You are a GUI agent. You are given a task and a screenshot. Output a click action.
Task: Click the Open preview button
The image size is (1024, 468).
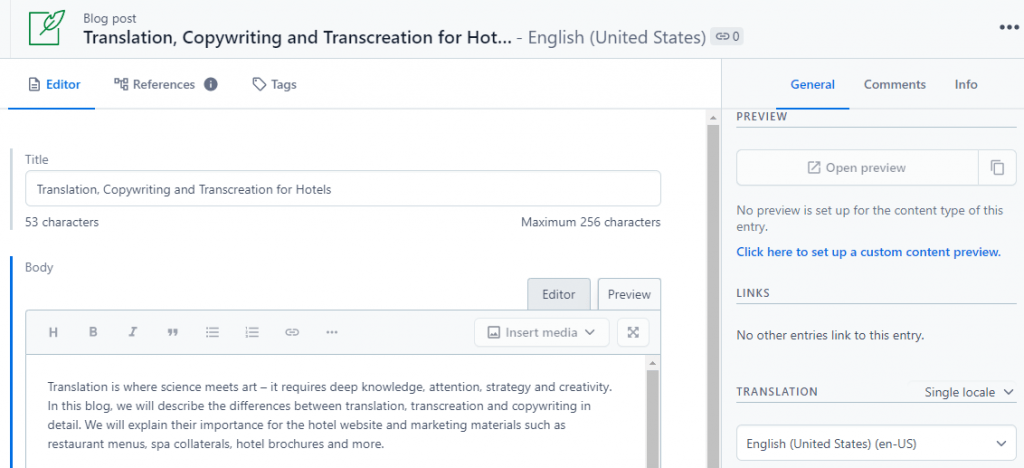coord(857,168)
